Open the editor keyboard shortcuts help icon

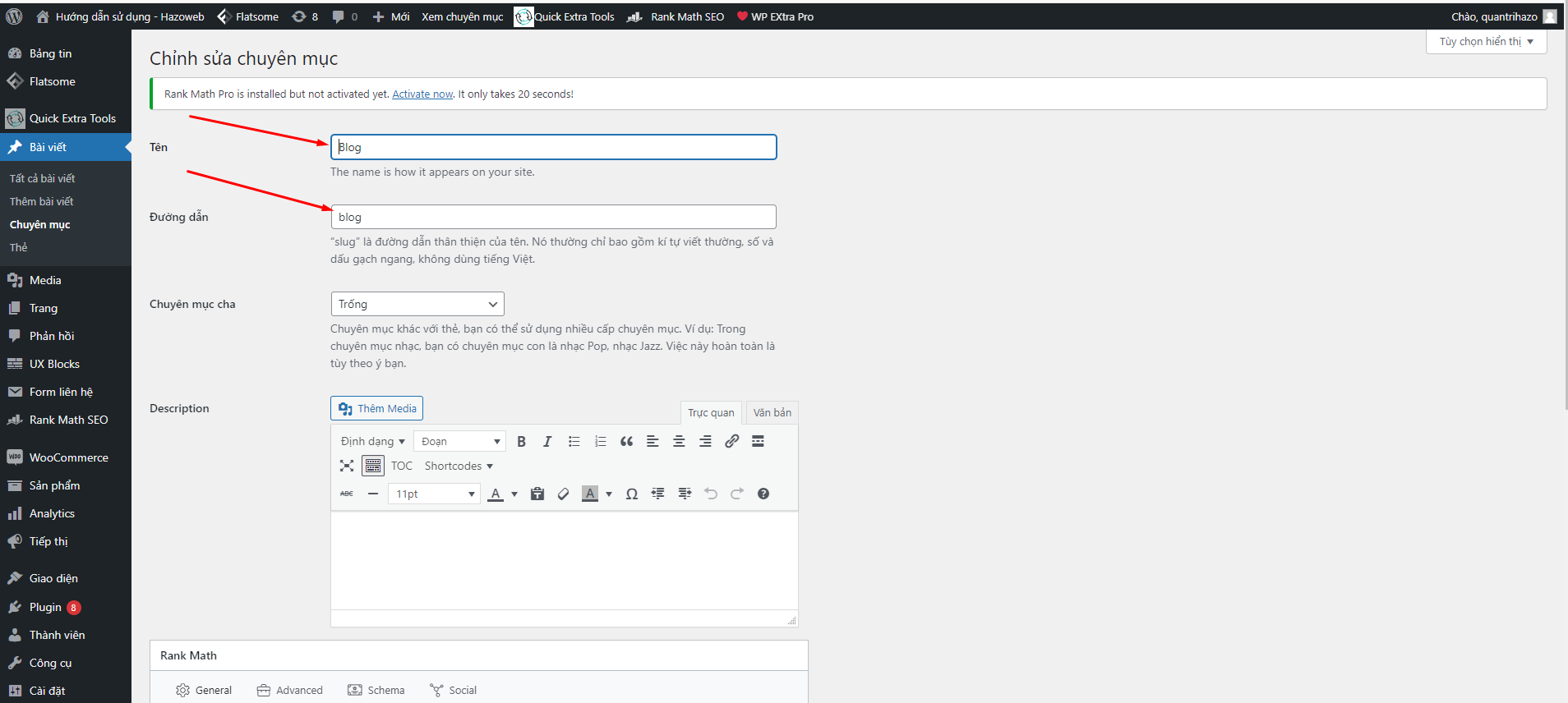point(763,494)
